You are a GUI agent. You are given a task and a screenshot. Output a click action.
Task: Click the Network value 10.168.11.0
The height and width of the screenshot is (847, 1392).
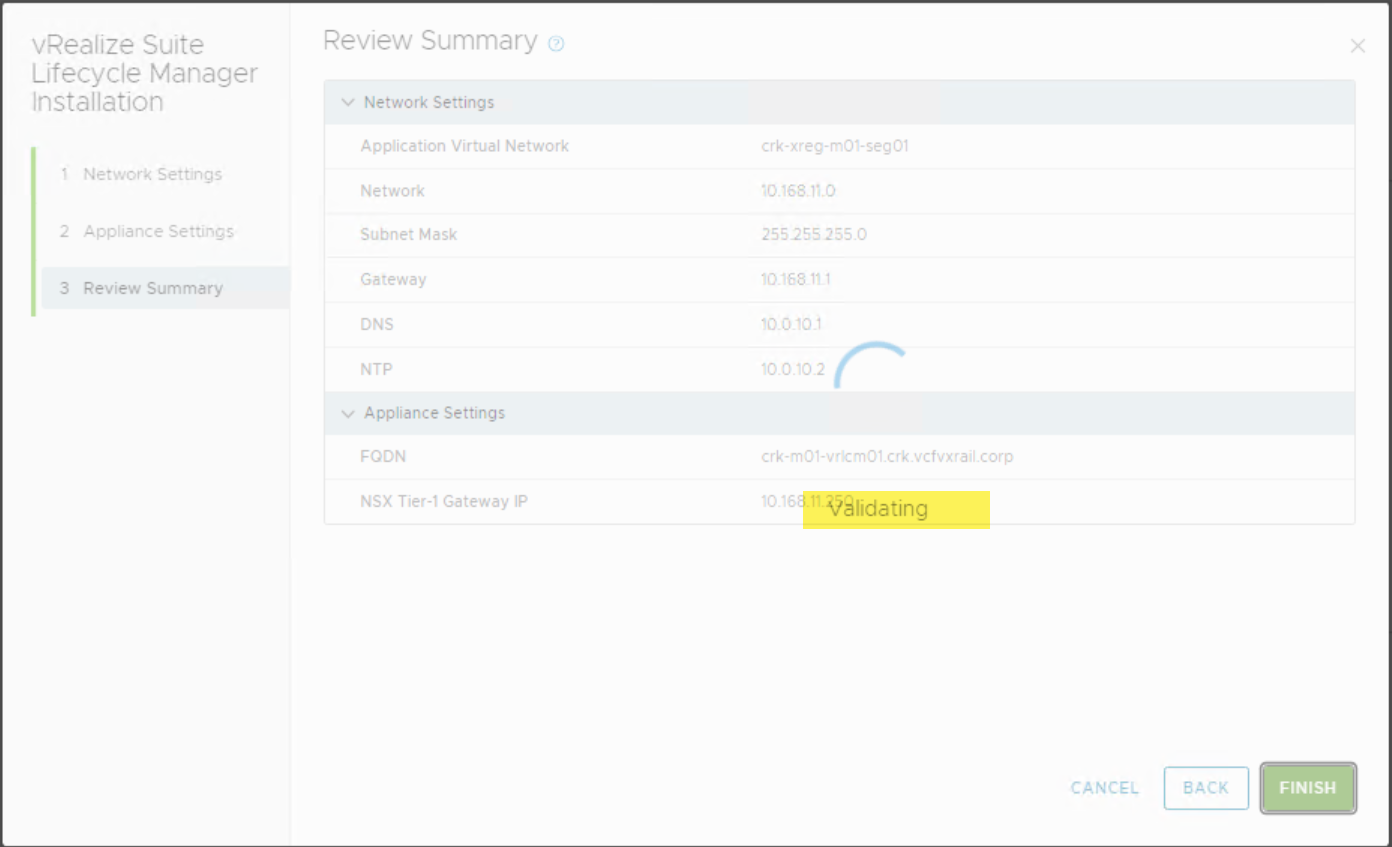tap(798, 190)
